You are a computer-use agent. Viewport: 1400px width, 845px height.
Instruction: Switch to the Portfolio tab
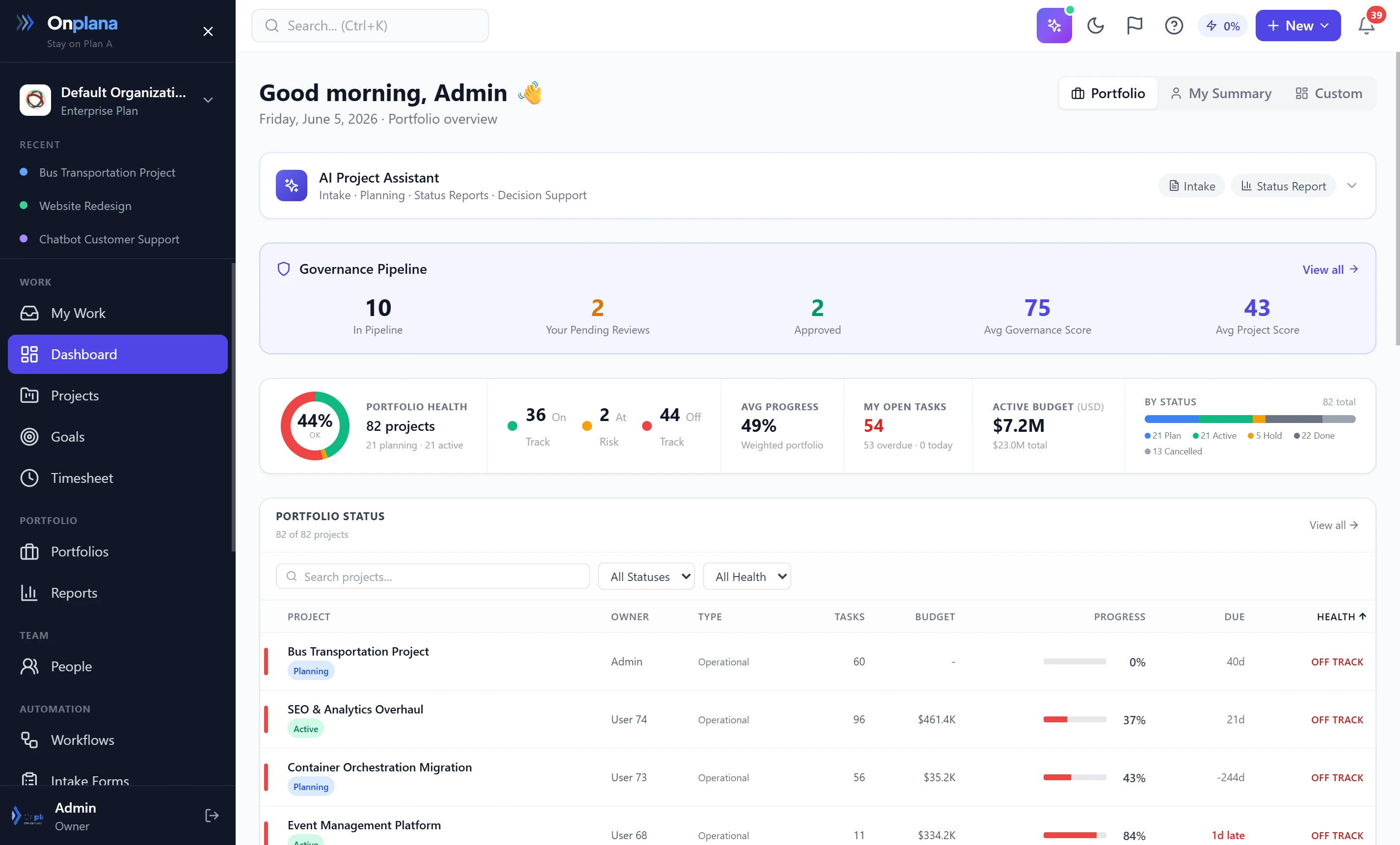1108,93
